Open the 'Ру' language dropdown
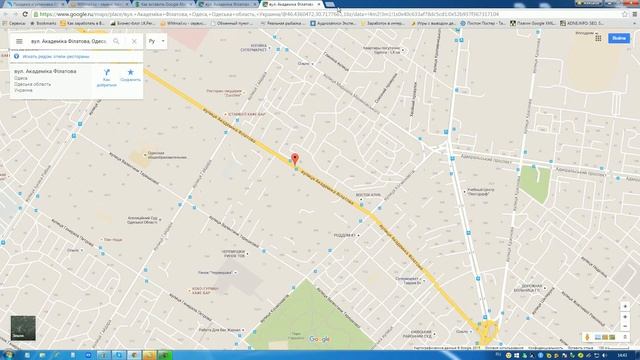 tap(157, 41)
